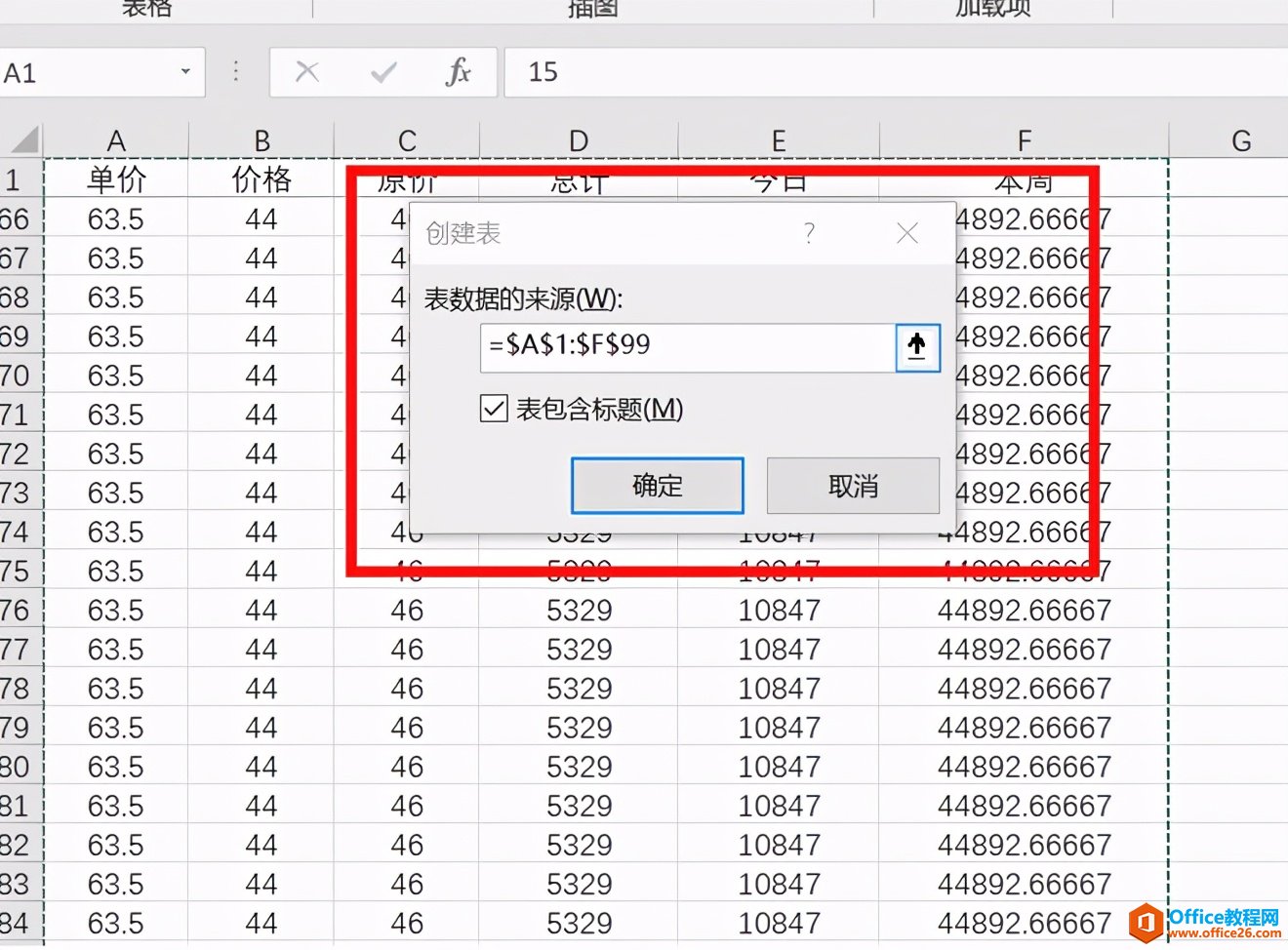Screen dimensions: 1288x950
Task: Click the 表数据的来源(W) label
Action: click(x=524, y=298)
